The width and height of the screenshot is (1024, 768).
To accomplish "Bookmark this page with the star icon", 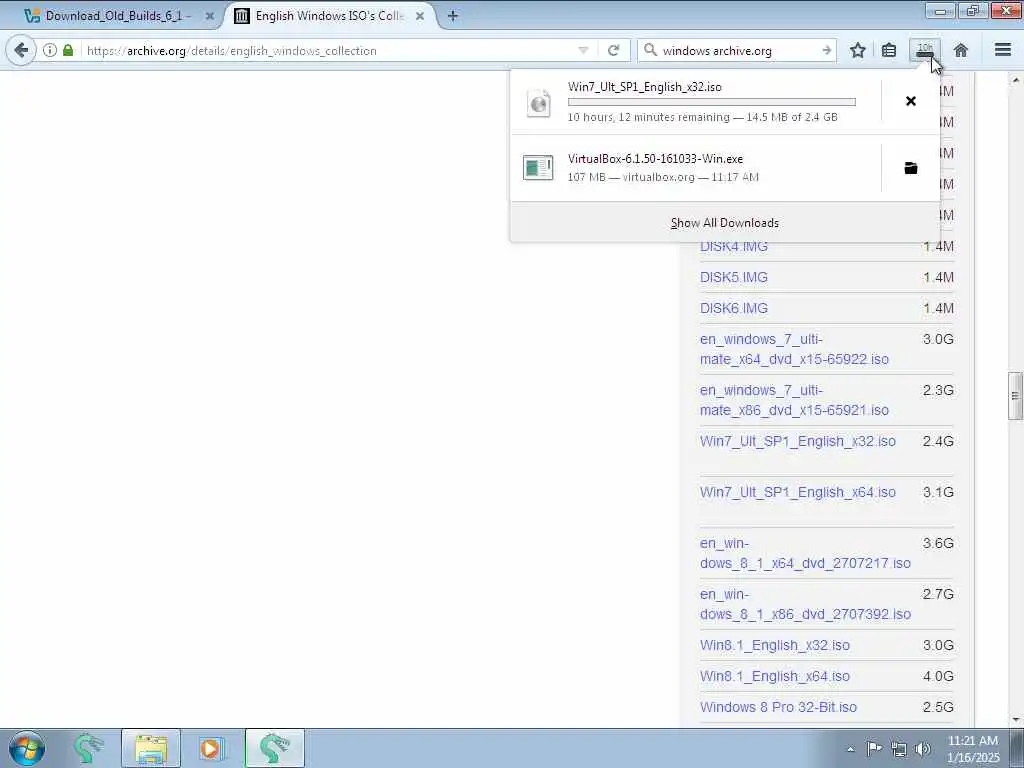I will pos(857,50).
